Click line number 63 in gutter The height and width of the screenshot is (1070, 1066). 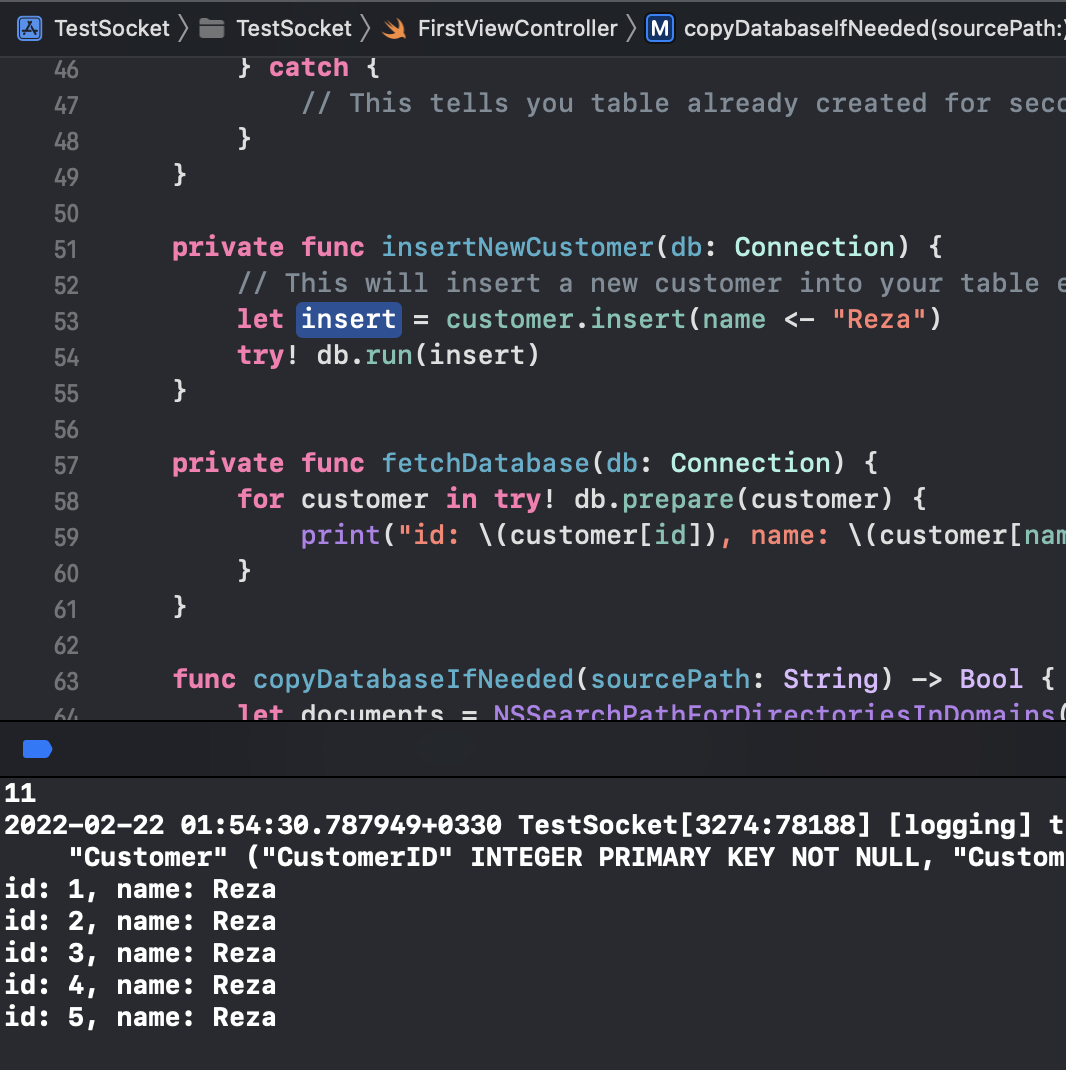click(x=66, y=682)
